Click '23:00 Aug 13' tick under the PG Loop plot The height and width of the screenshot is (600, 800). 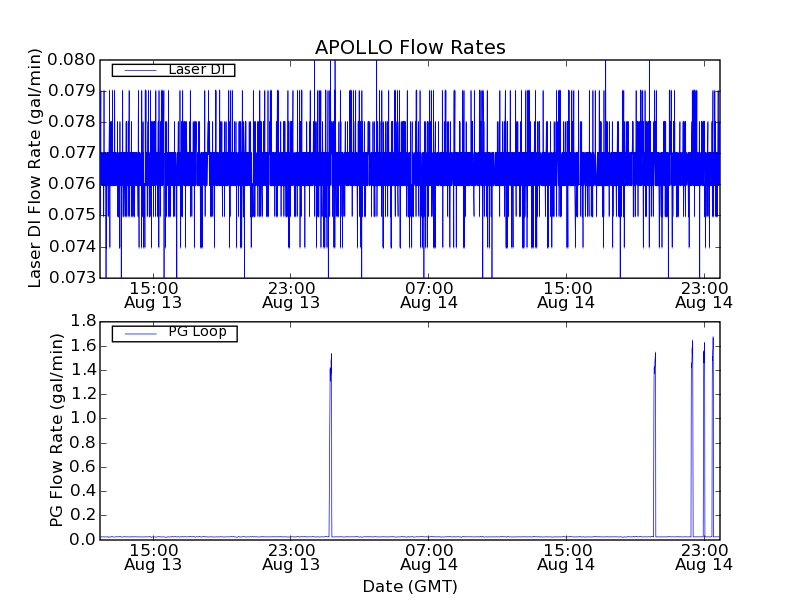click(x=291, y=556)
